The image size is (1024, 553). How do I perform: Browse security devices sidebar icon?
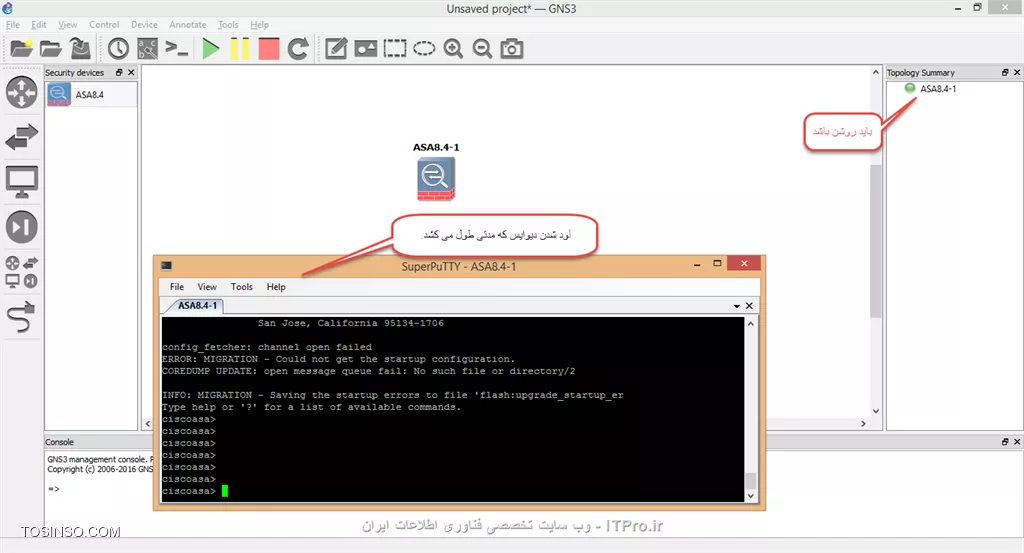point(22,227)
